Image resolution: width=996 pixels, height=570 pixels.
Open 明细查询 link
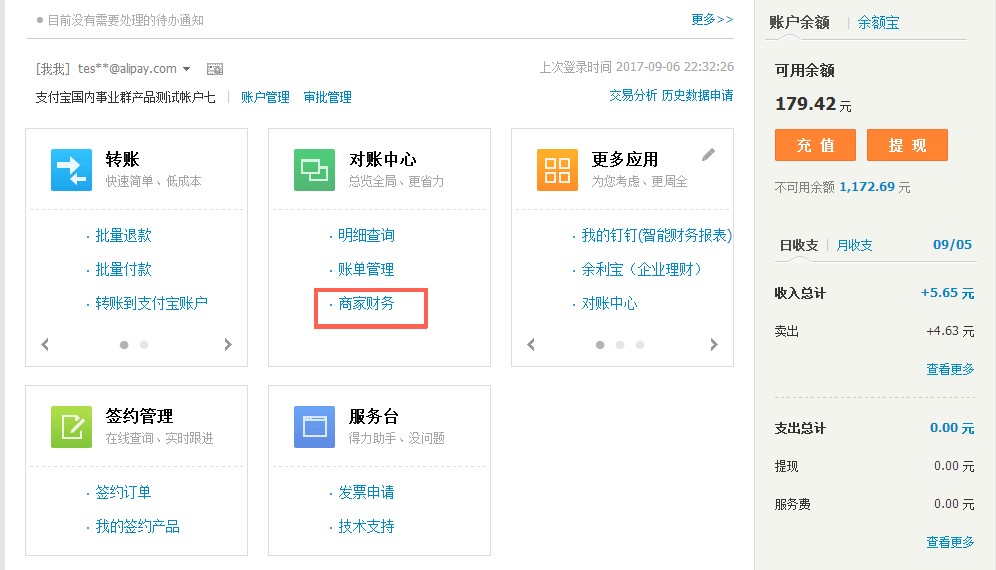pos(367,235)
